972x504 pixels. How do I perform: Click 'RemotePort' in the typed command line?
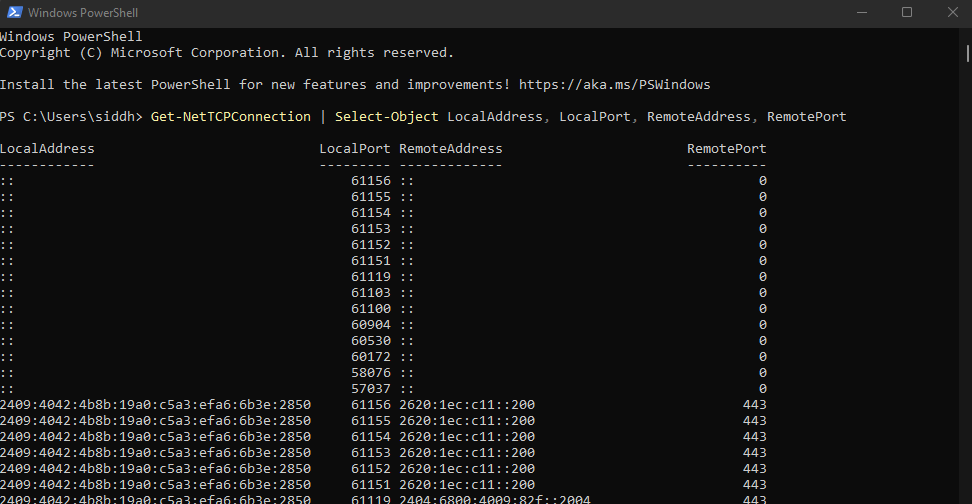coord(806,117)
